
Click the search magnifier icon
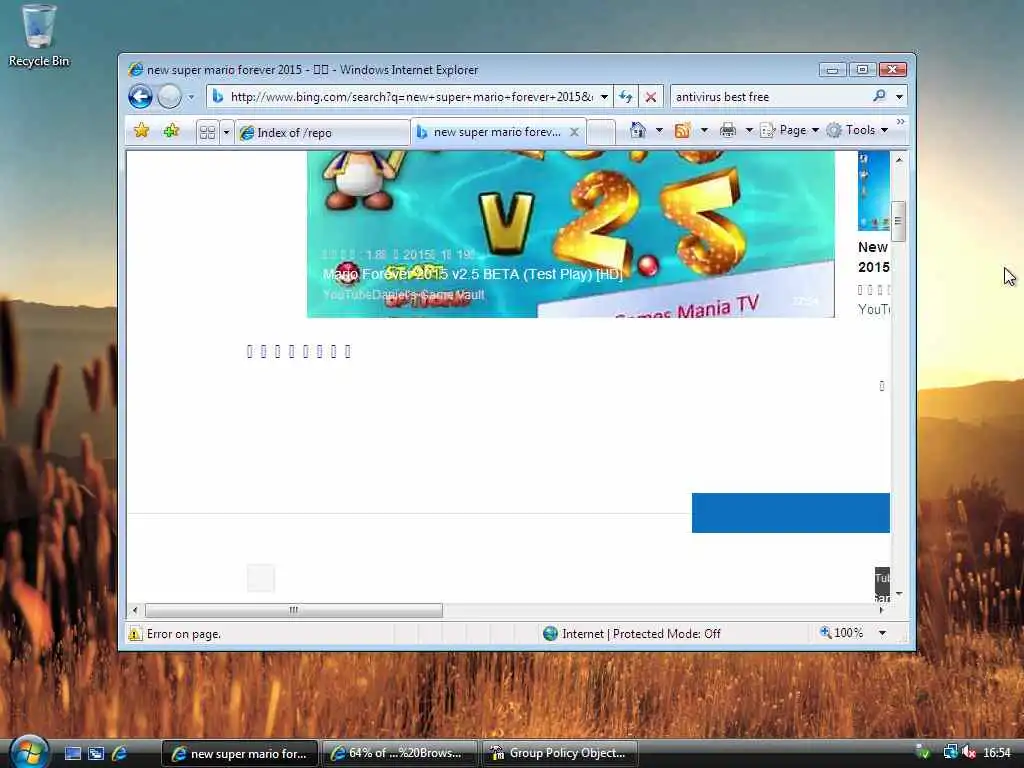(x=880, y=96)
